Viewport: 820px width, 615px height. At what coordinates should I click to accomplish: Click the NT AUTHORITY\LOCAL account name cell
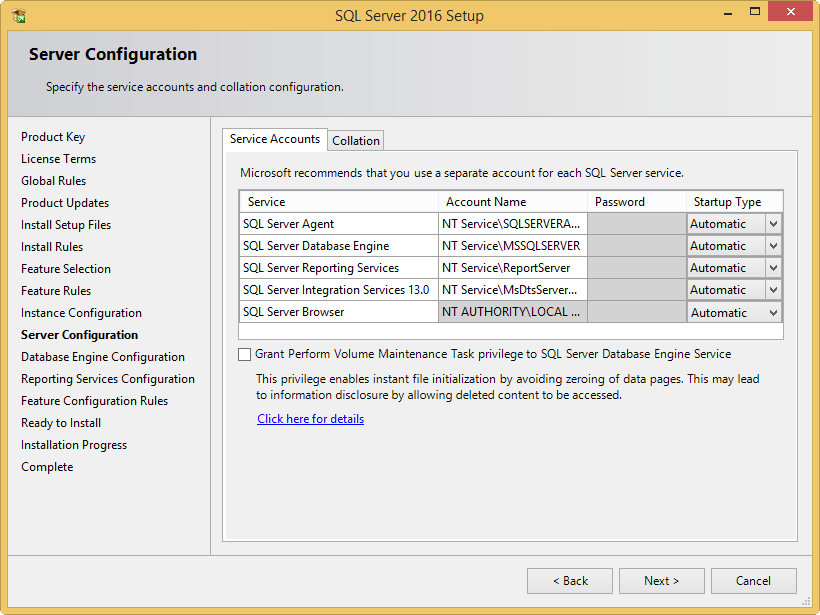click(x=512, y=312)
